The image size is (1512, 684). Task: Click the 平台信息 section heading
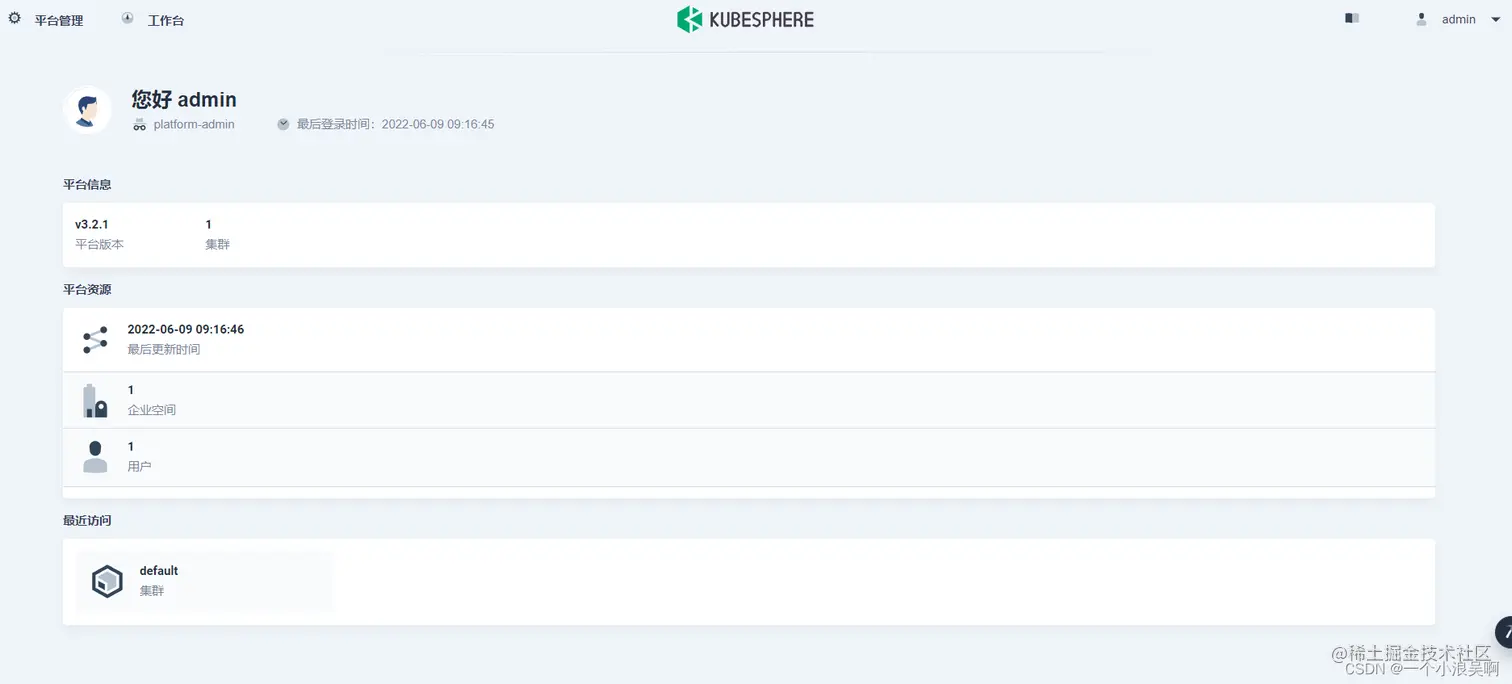pyautogui.click(x=87, y=185)
